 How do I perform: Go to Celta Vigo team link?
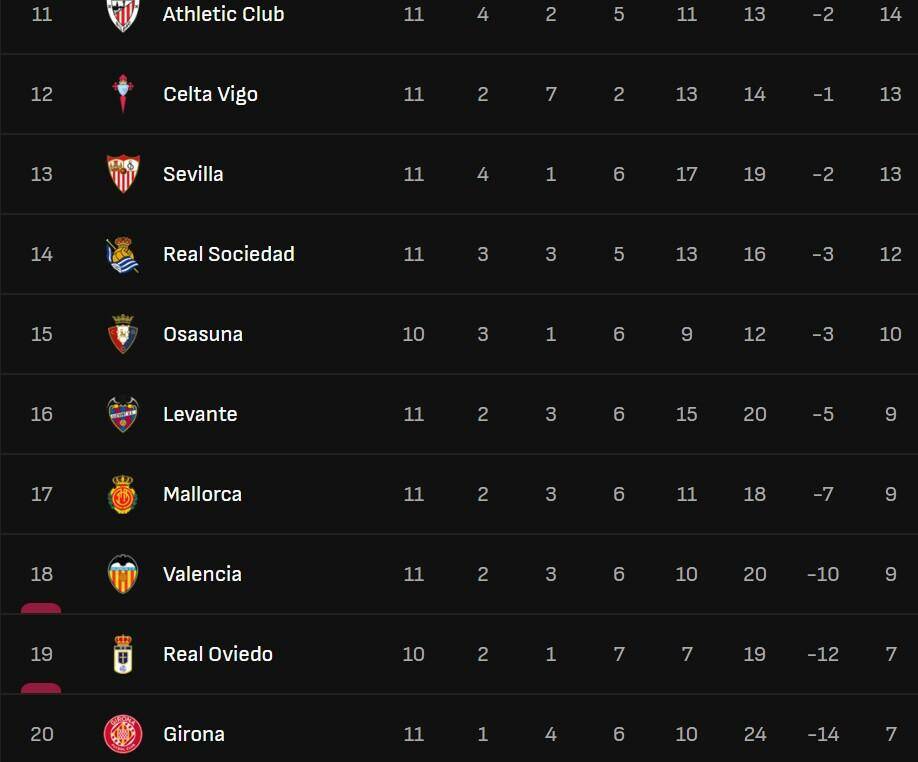coord(210,94)
